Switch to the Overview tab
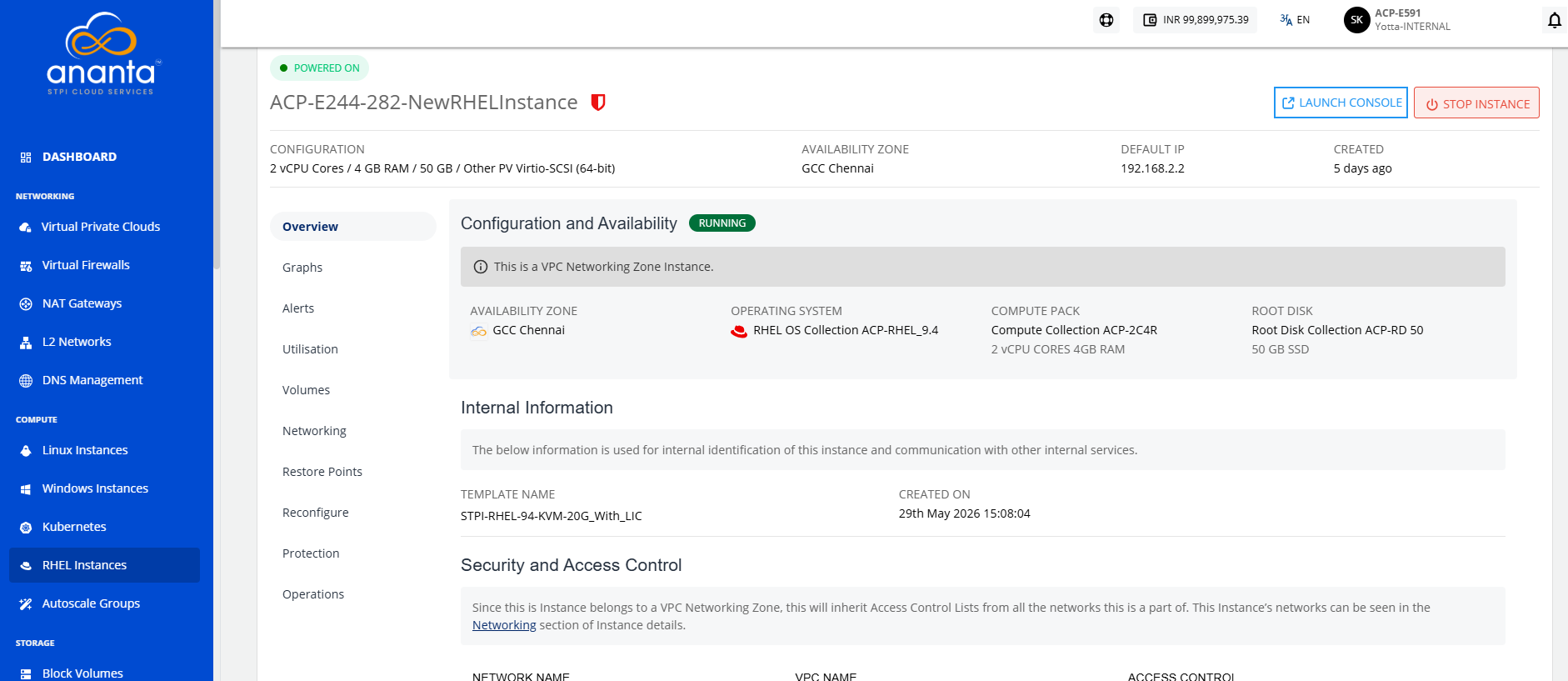 pos(352,227)
